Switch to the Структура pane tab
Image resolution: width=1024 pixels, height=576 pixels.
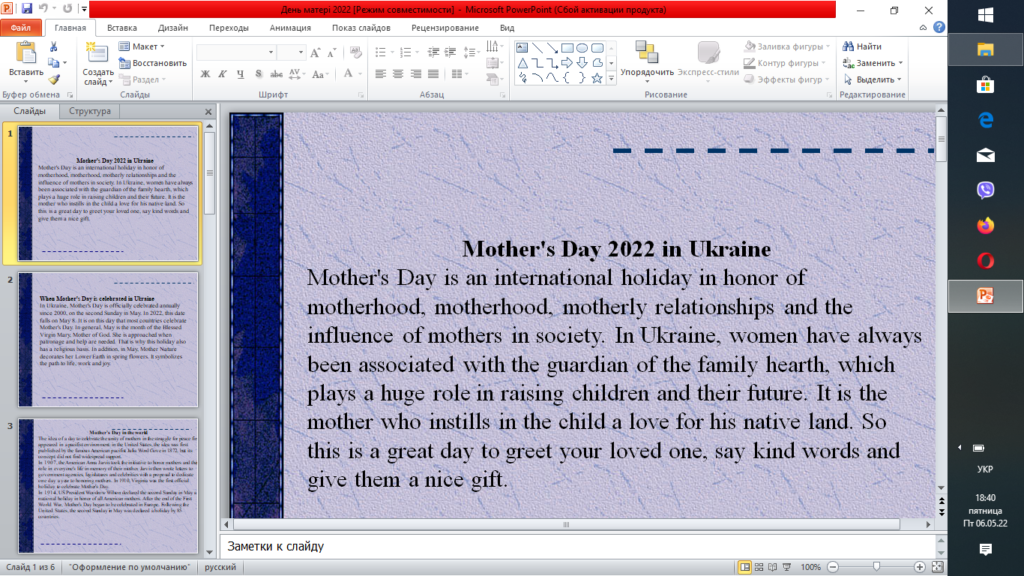(x=90, y=111)
